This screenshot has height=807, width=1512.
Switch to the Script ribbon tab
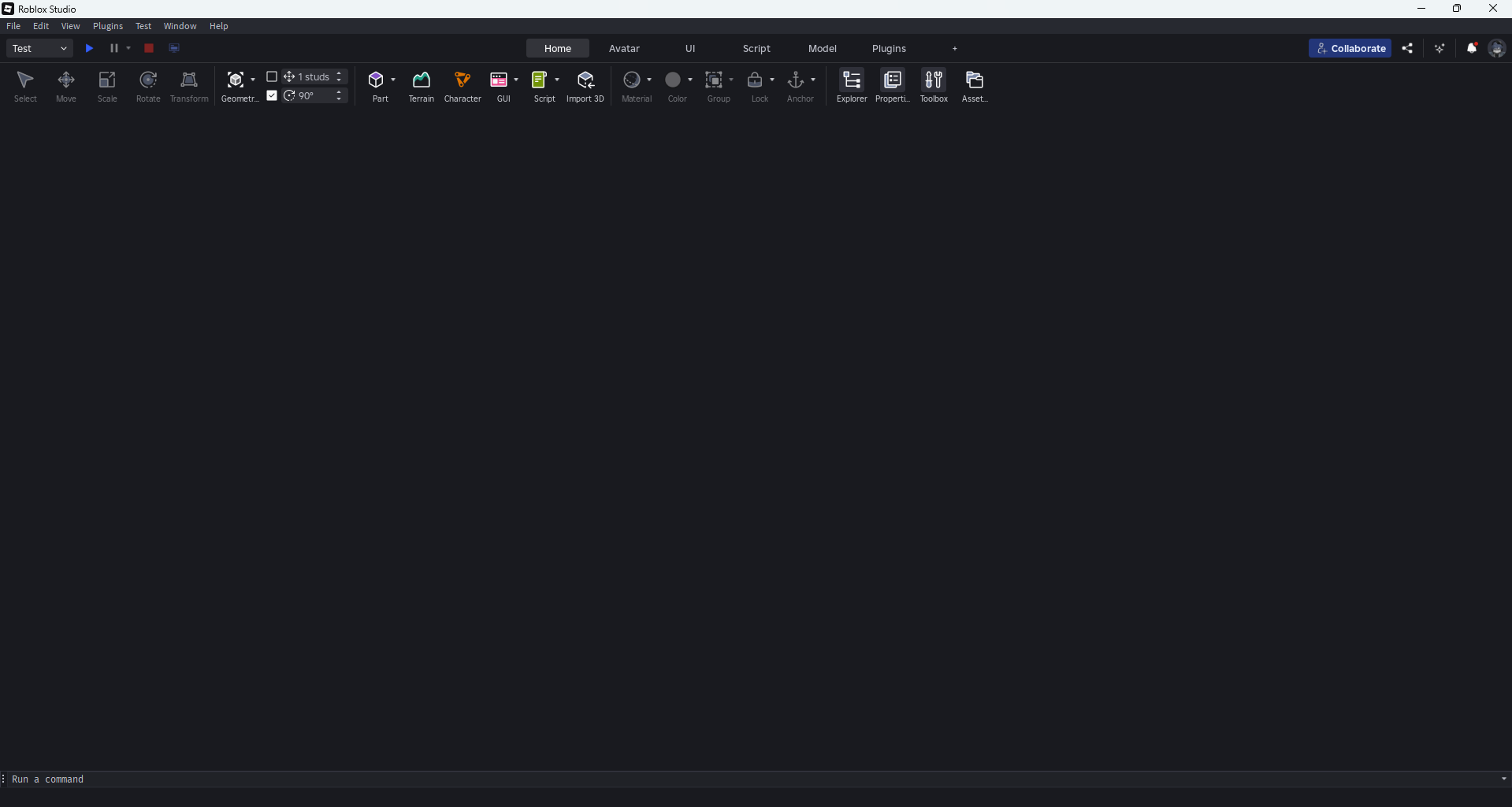click(756, 48)
